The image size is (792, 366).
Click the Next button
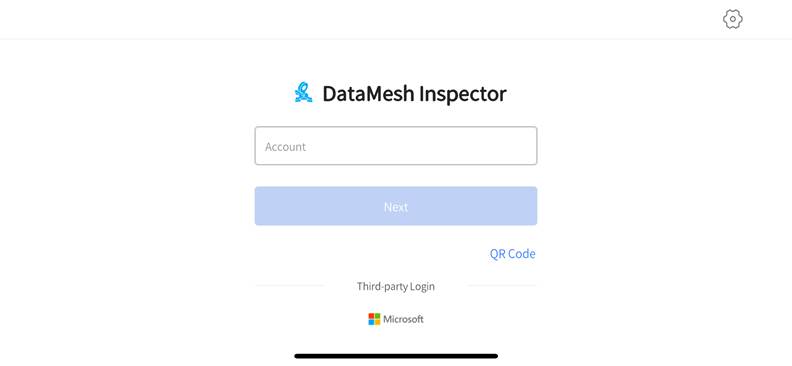396,206
